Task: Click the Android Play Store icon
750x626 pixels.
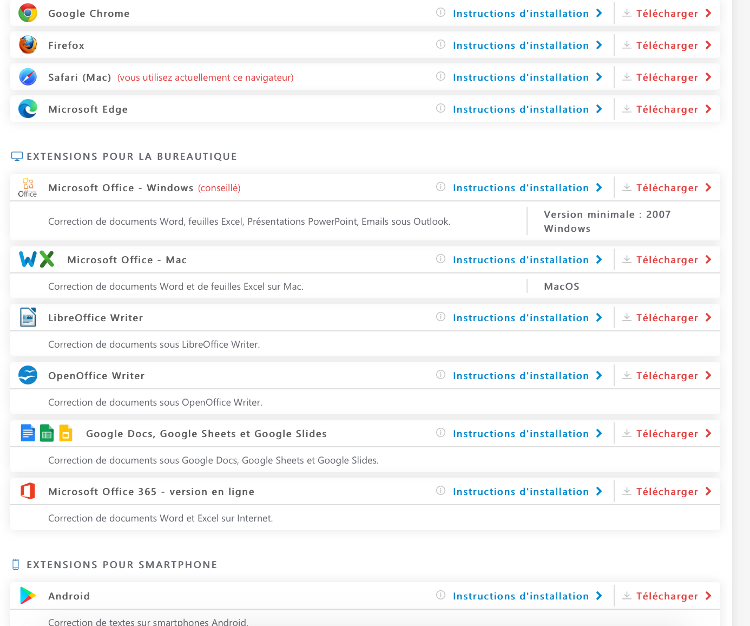Action: click(x=28, y=595)
